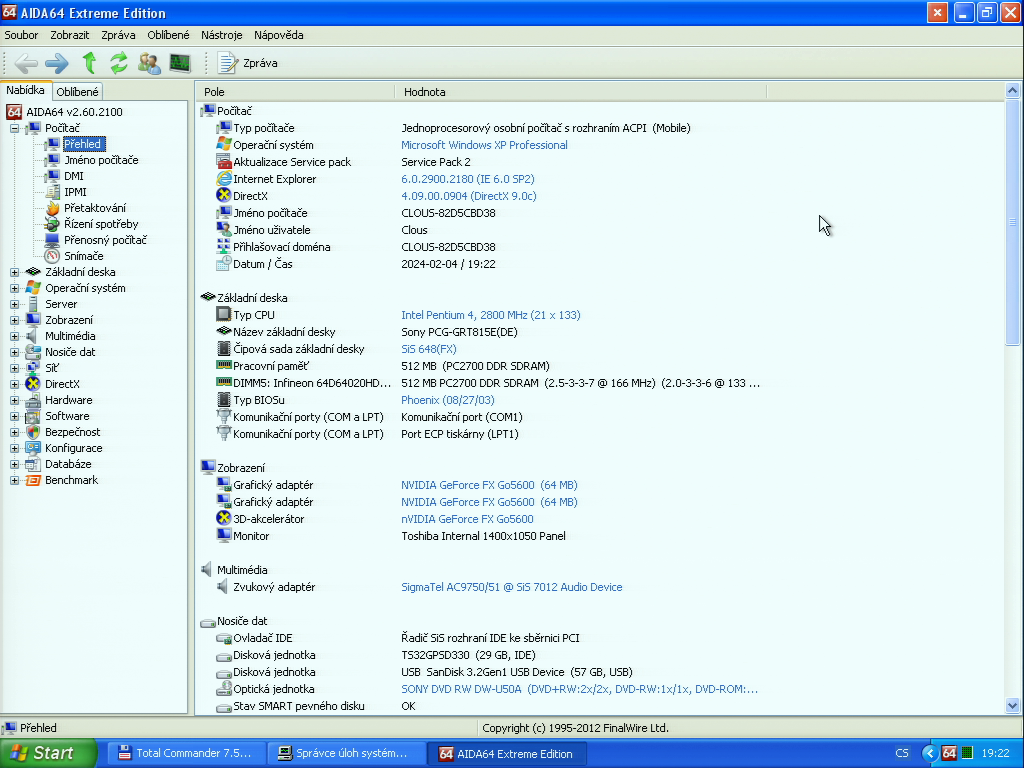Expand the Nosiče dat node
The width and height of the screenshot is (1024, 768).
click(14, 352)
